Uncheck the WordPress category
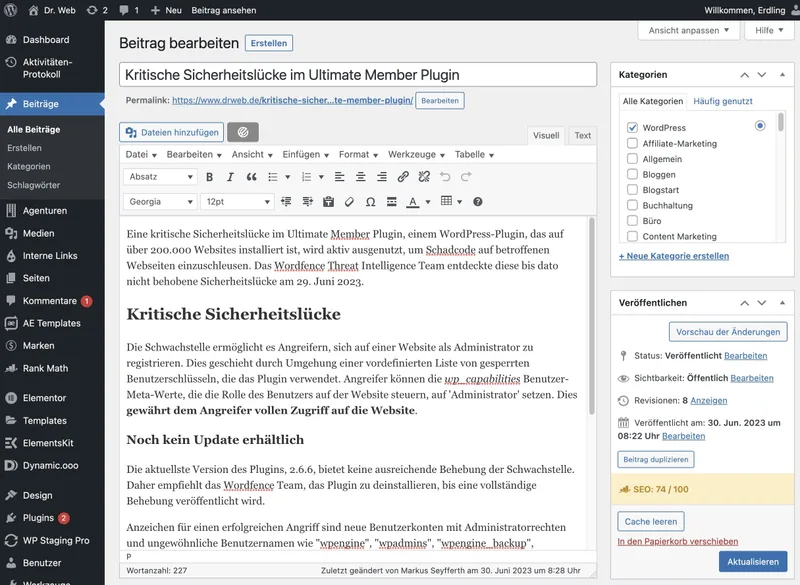Screen dimensions: 800x585 point(632,128)
